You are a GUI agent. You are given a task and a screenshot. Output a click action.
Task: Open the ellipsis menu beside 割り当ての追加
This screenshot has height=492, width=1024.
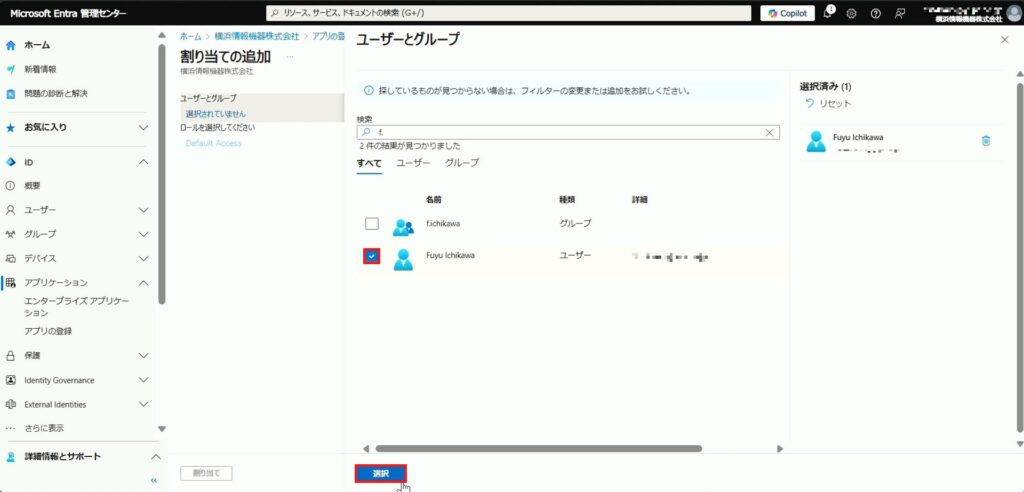[x=290, y=57]
